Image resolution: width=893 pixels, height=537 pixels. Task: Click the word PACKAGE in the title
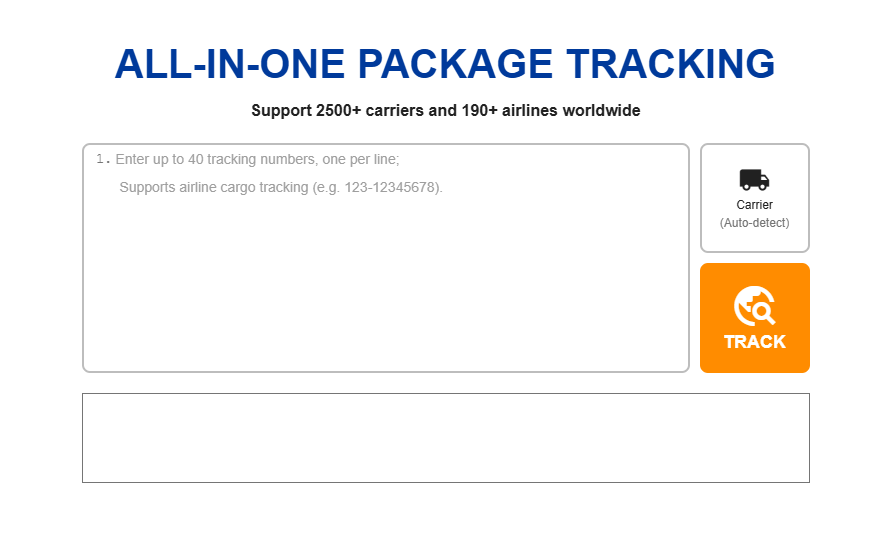tap(455, 63)
